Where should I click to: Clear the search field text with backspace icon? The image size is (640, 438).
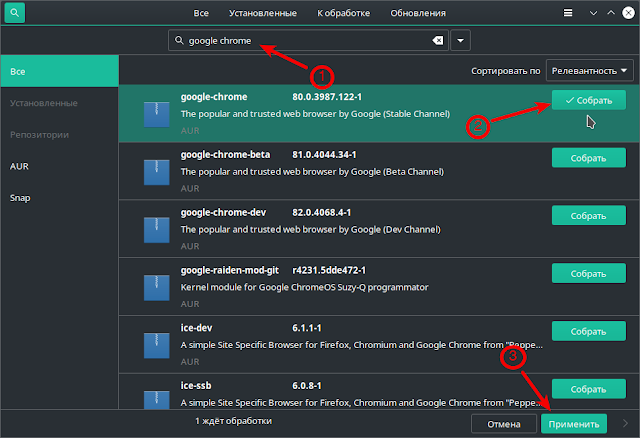[x=438, y=40]
